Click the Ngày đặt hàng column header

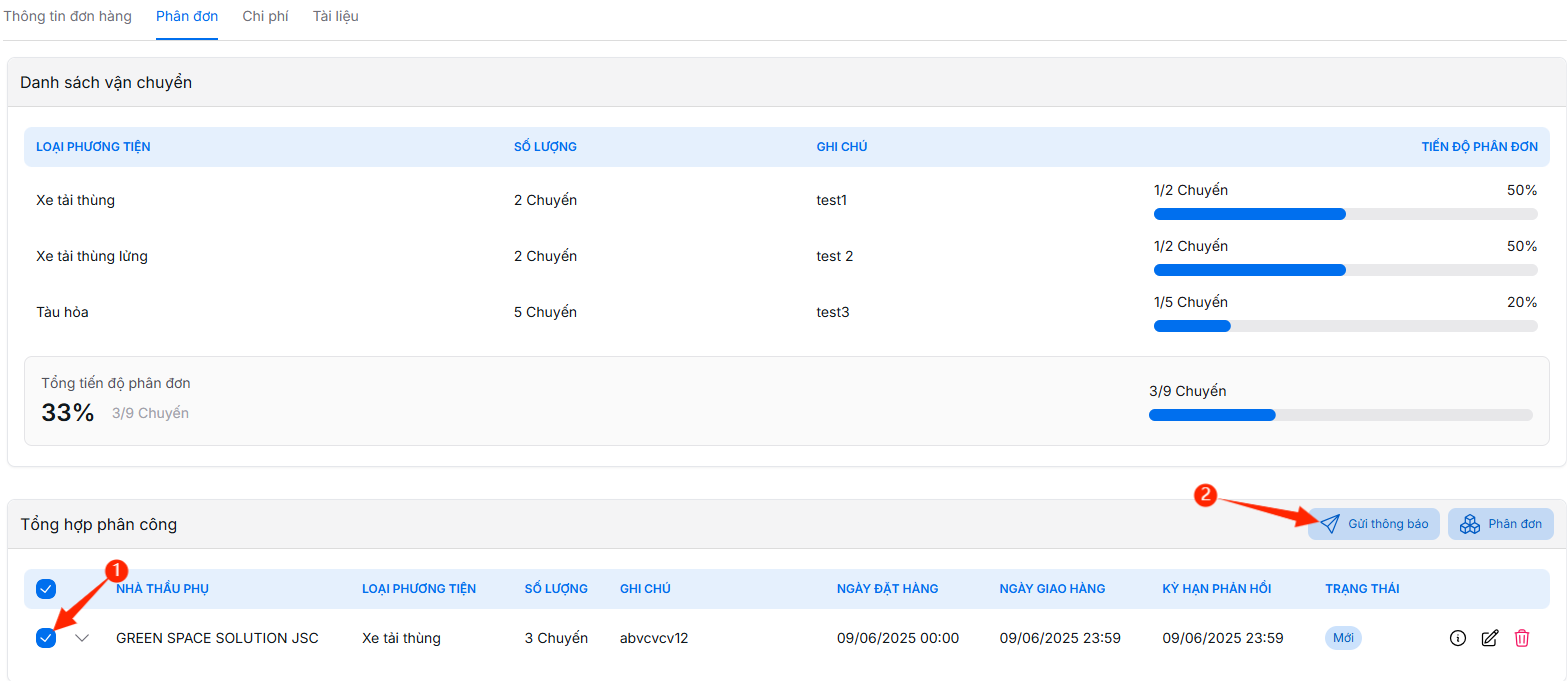(x=887, y=589)
